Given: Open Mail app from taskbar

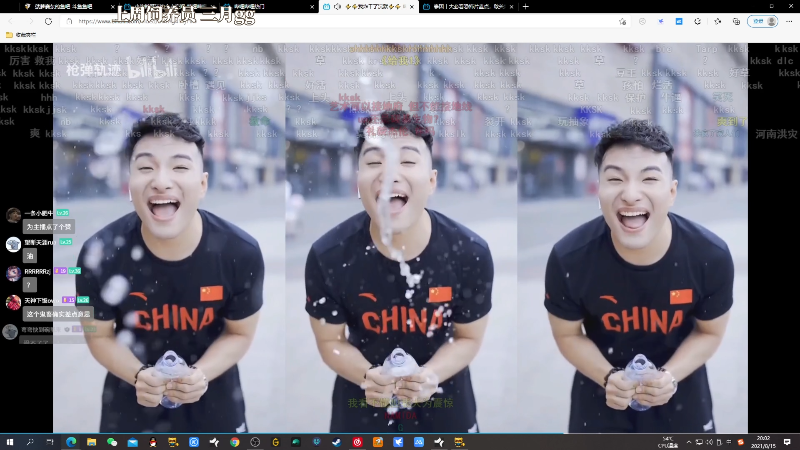Looking at the screenshot, I should 133,442.
